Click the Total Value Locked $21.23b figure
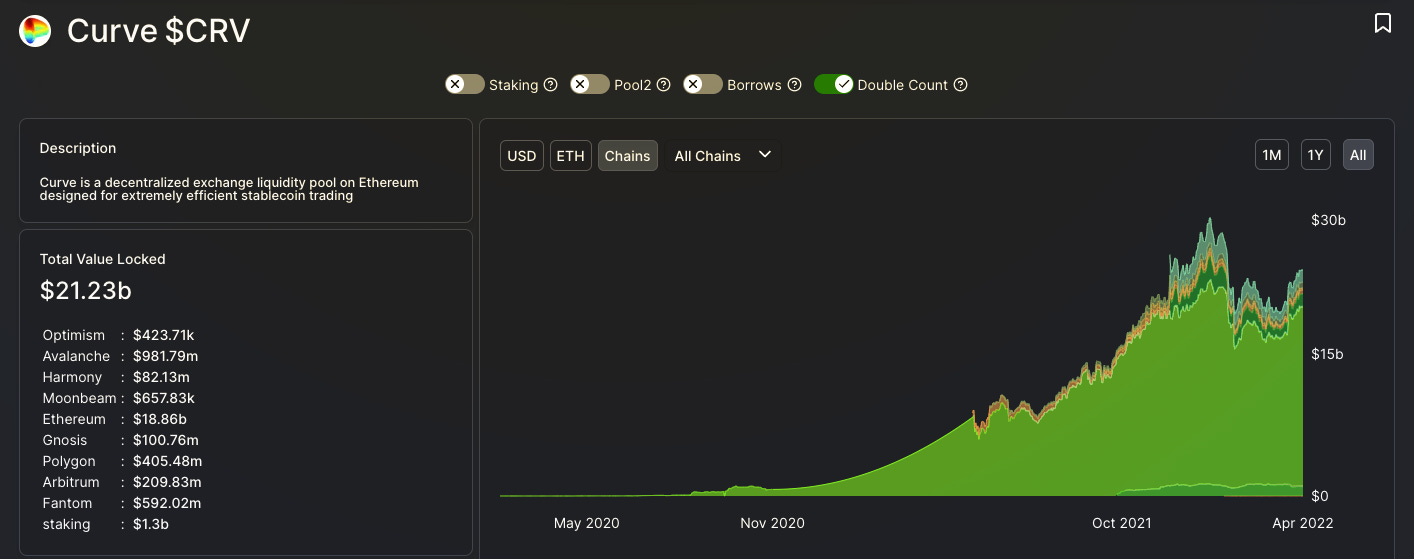The width and height of the screenshot is (1414, 559). click(86, 291)
